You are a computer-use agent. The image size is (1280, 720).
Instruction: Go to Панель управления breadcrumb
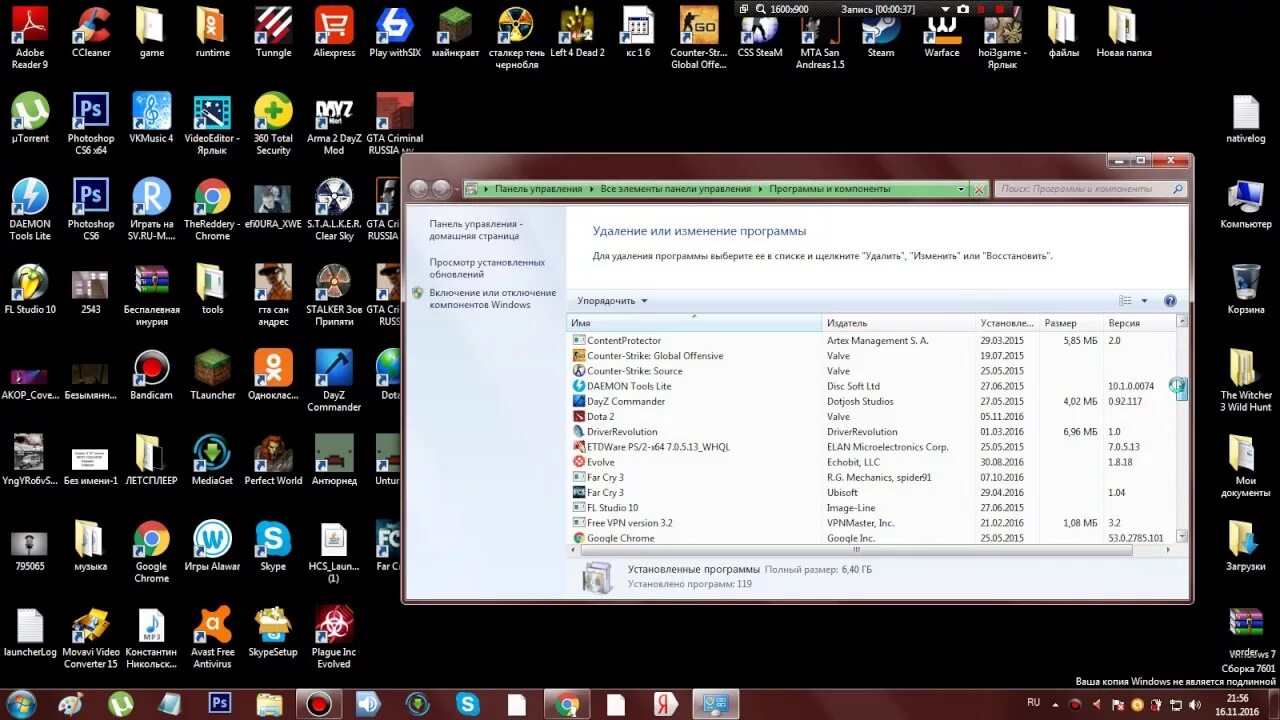click(x=538, y=188)
